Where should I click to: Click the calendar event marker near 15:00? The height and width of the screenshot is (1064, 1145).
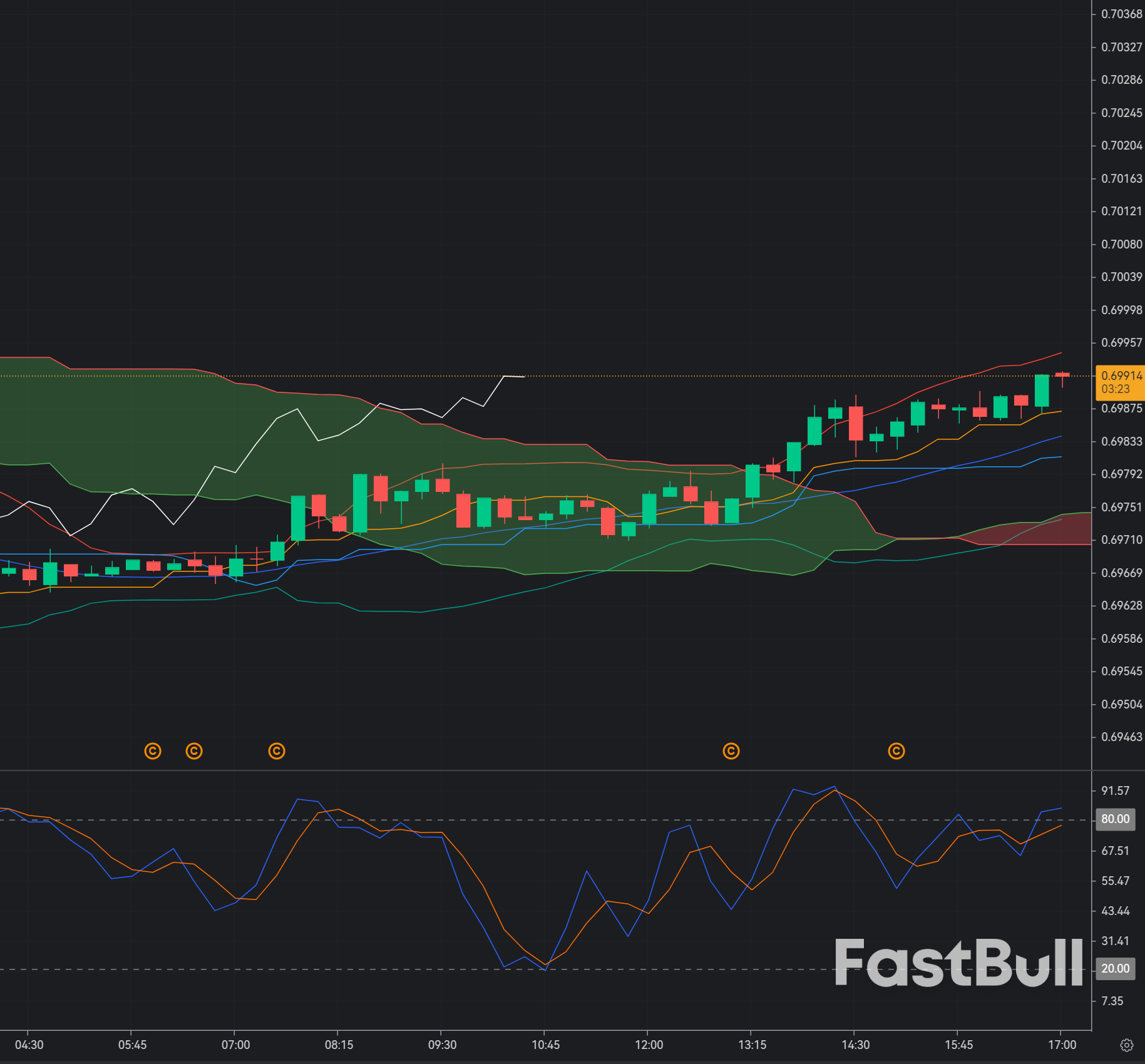(x=896, y=751)
